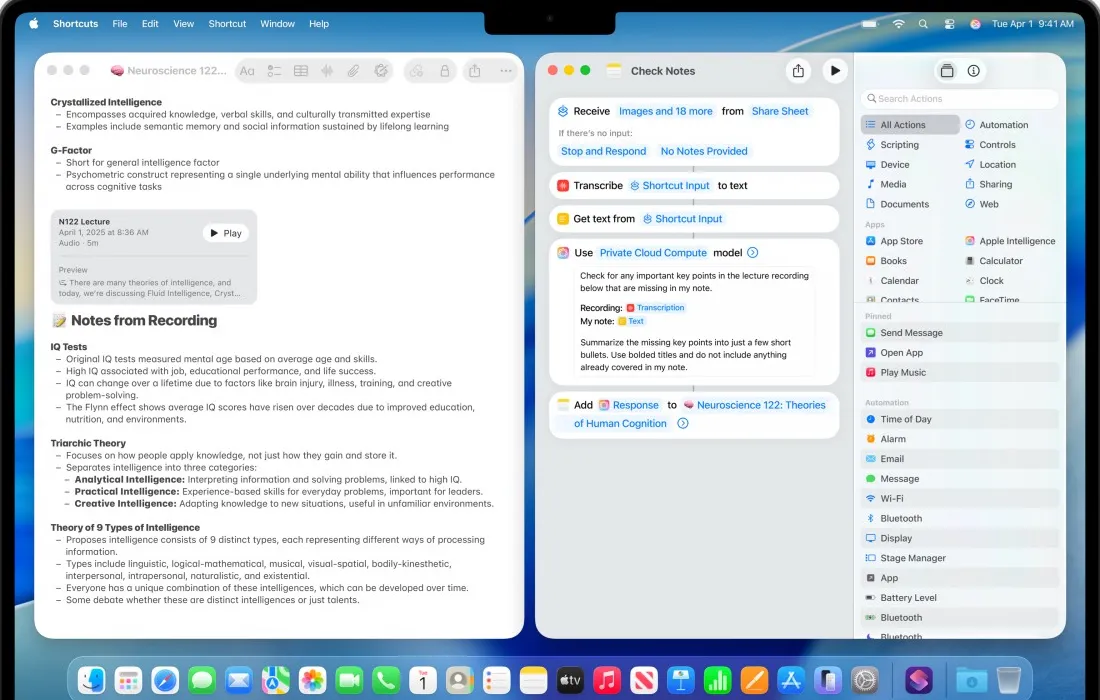Play the N122 Lecture audio recording
Image resolution: width=1100 pixels, height=700 pixels.
[225, 233]
